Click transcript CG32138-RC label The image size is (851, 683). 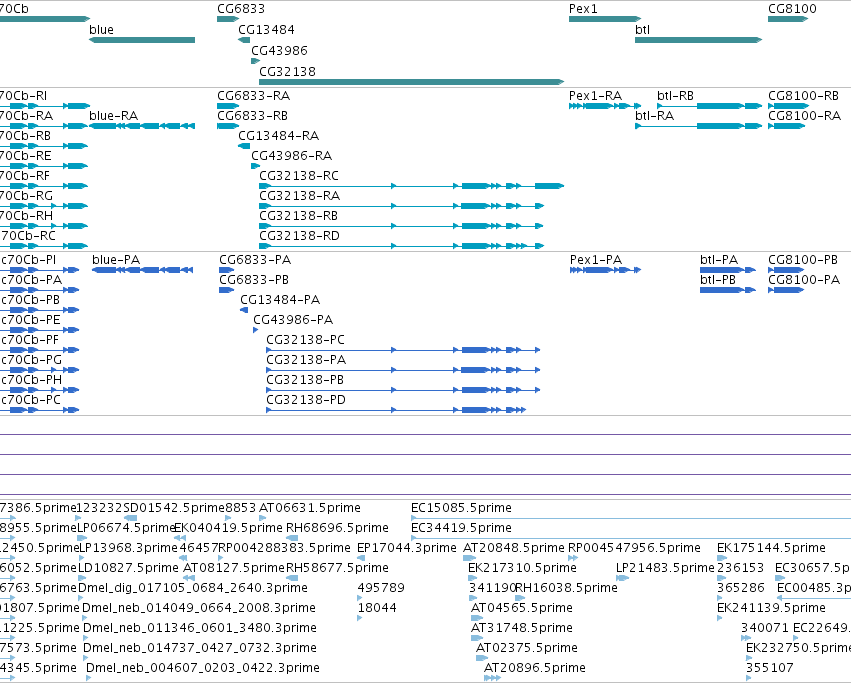tap(299, 176)
